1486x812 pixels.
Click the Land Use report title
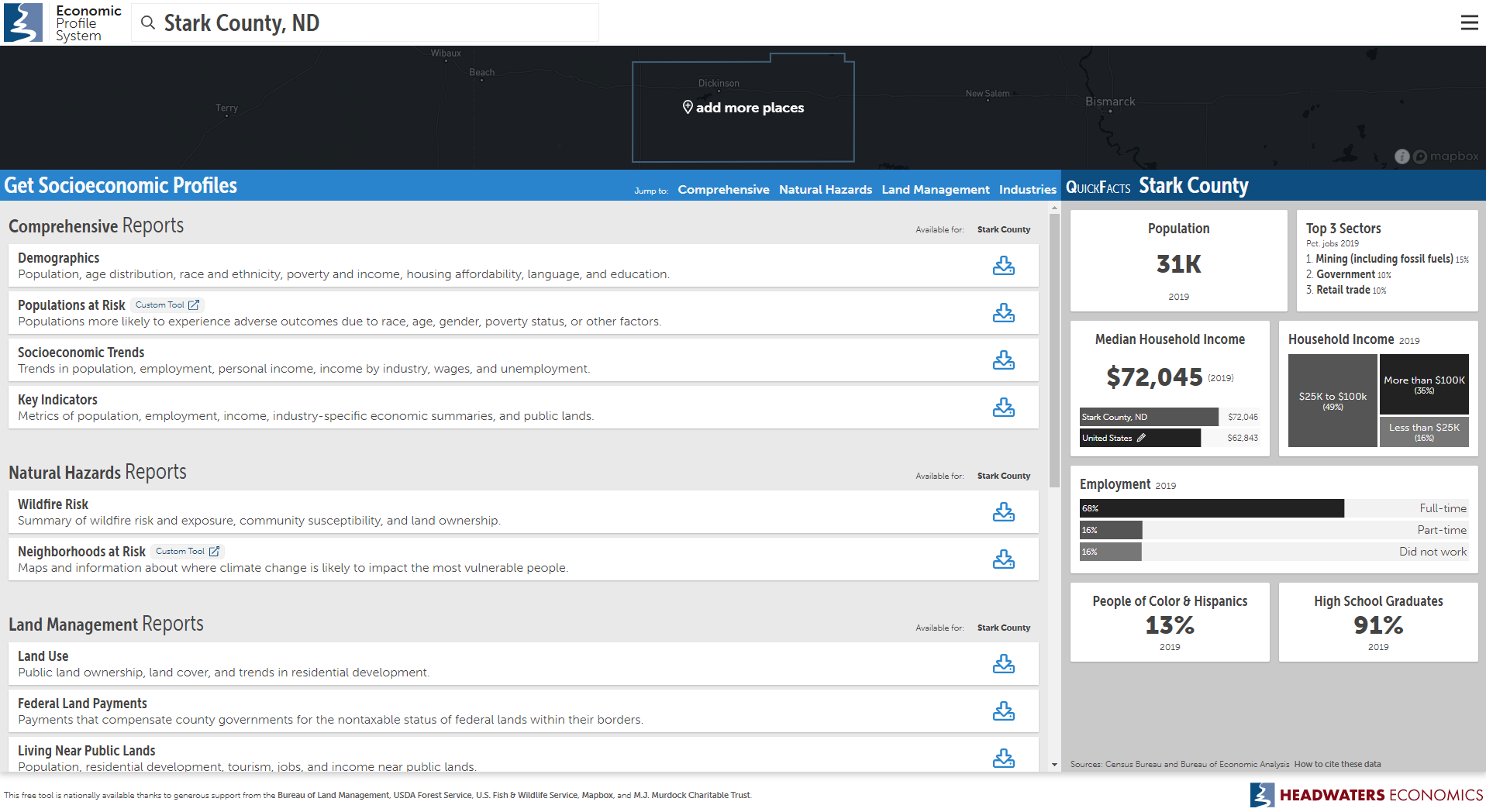(x=43, y=656)
